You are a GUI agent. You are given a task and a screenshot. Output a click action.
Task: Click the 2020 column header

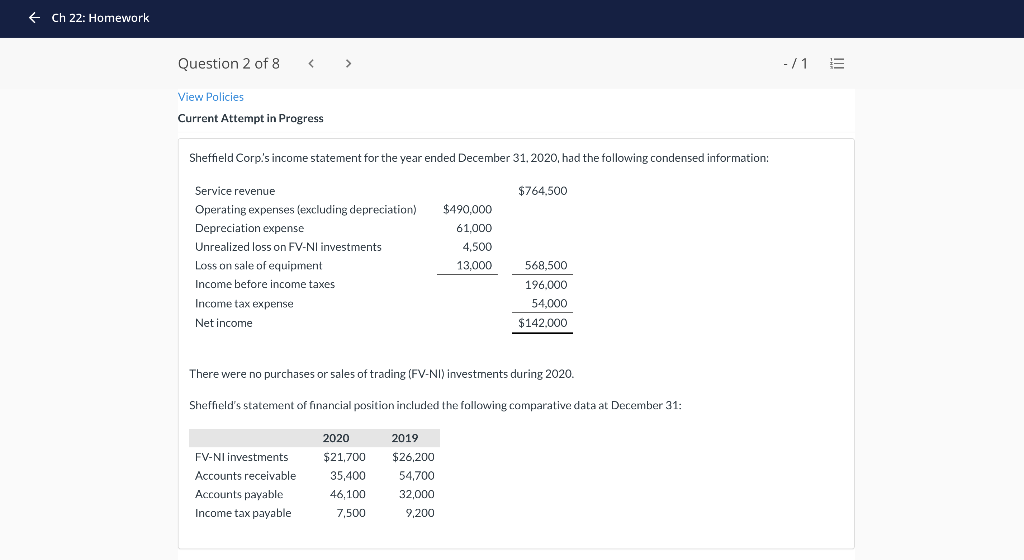click(336, 438)
